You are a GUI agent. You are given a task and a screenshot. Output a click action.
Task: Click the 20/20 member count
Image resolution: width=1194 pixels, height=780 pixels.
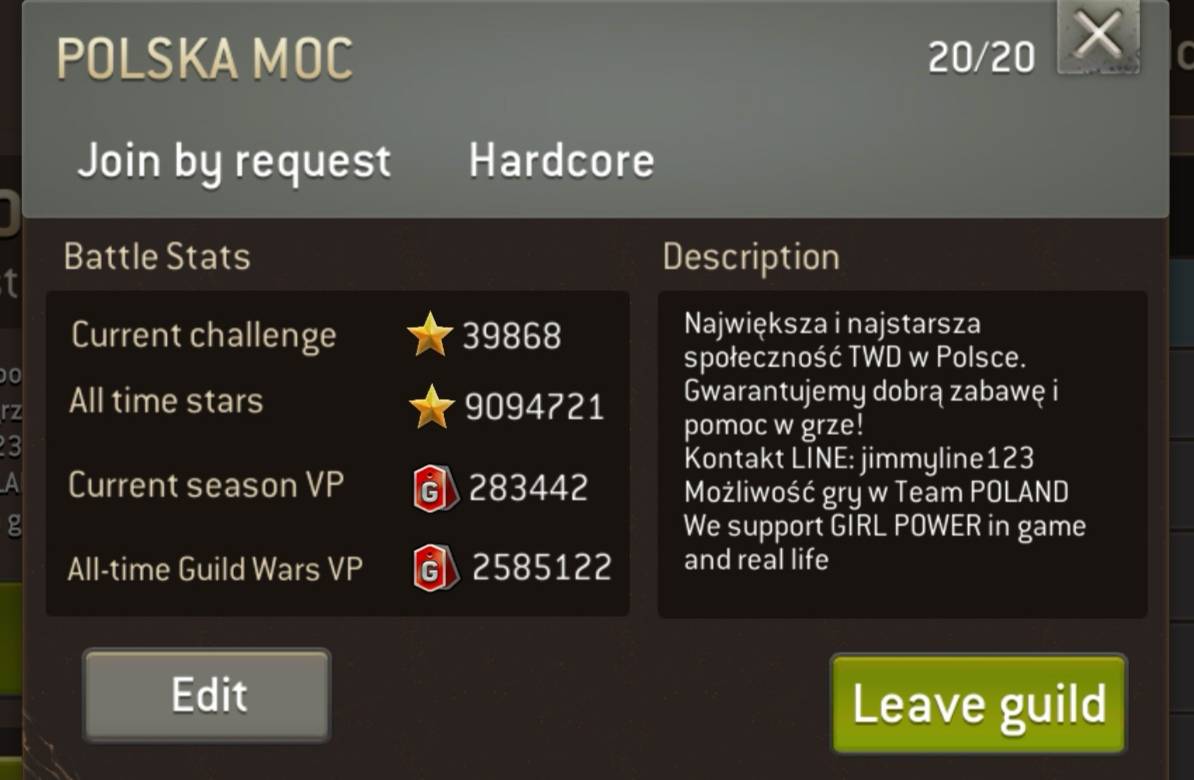click(982, 57)
